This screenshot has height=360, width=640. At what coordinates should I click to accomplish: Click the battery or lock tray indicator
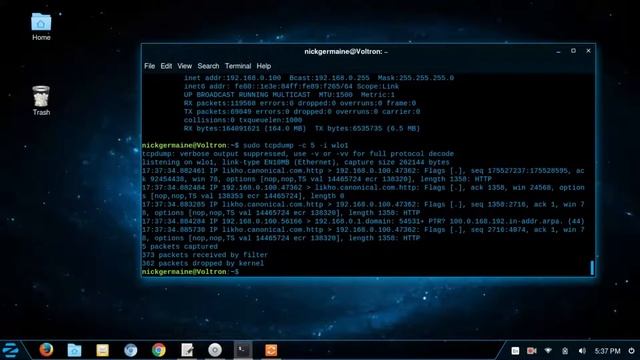click(x=565, y=351)
